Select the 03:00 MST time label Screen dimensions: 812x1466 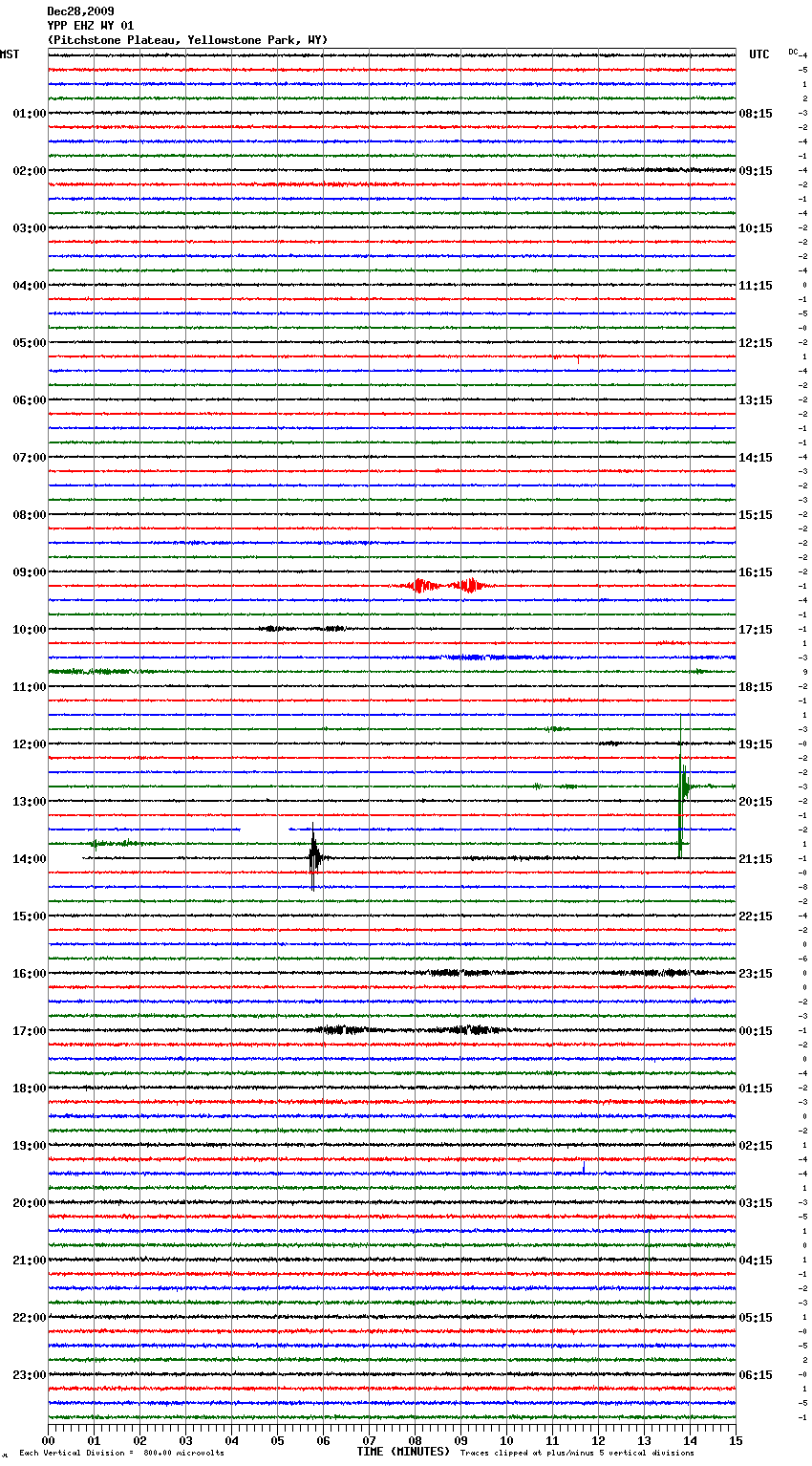click(30, 228)
